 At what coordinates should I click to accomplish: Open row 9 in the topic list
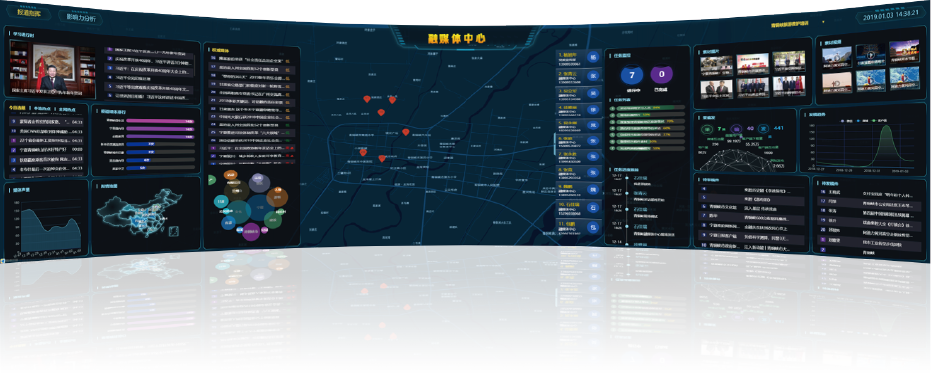pos(45,121)
